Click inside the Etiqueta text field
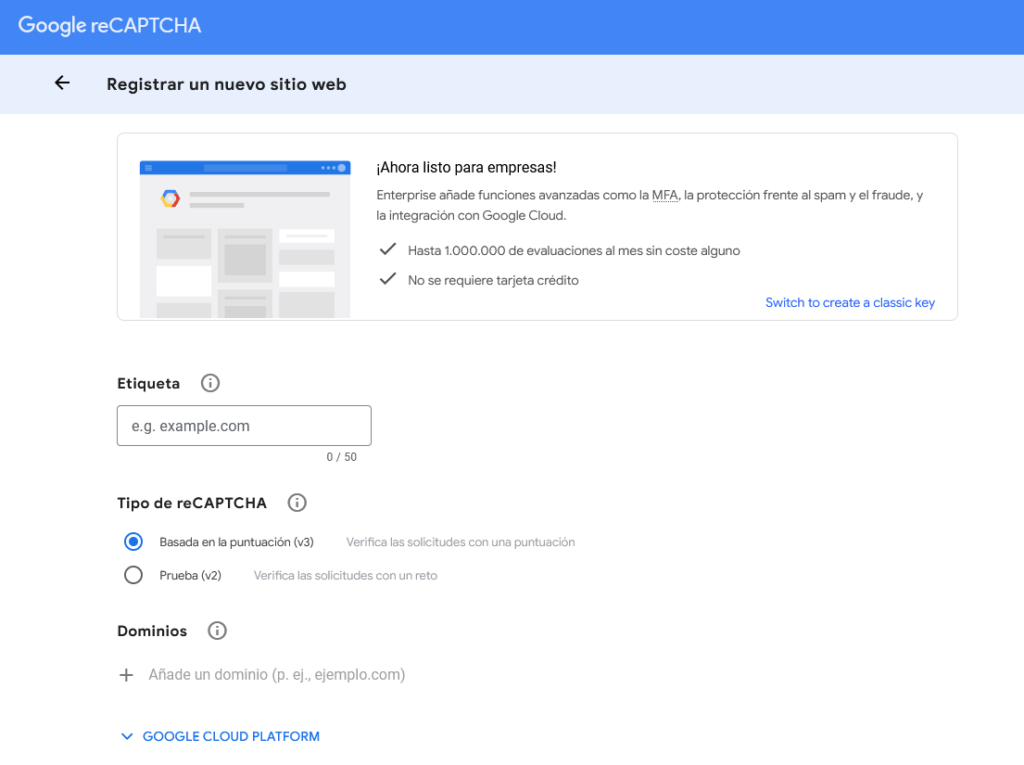Screen dimensions: 1024x765 point(244,425)
